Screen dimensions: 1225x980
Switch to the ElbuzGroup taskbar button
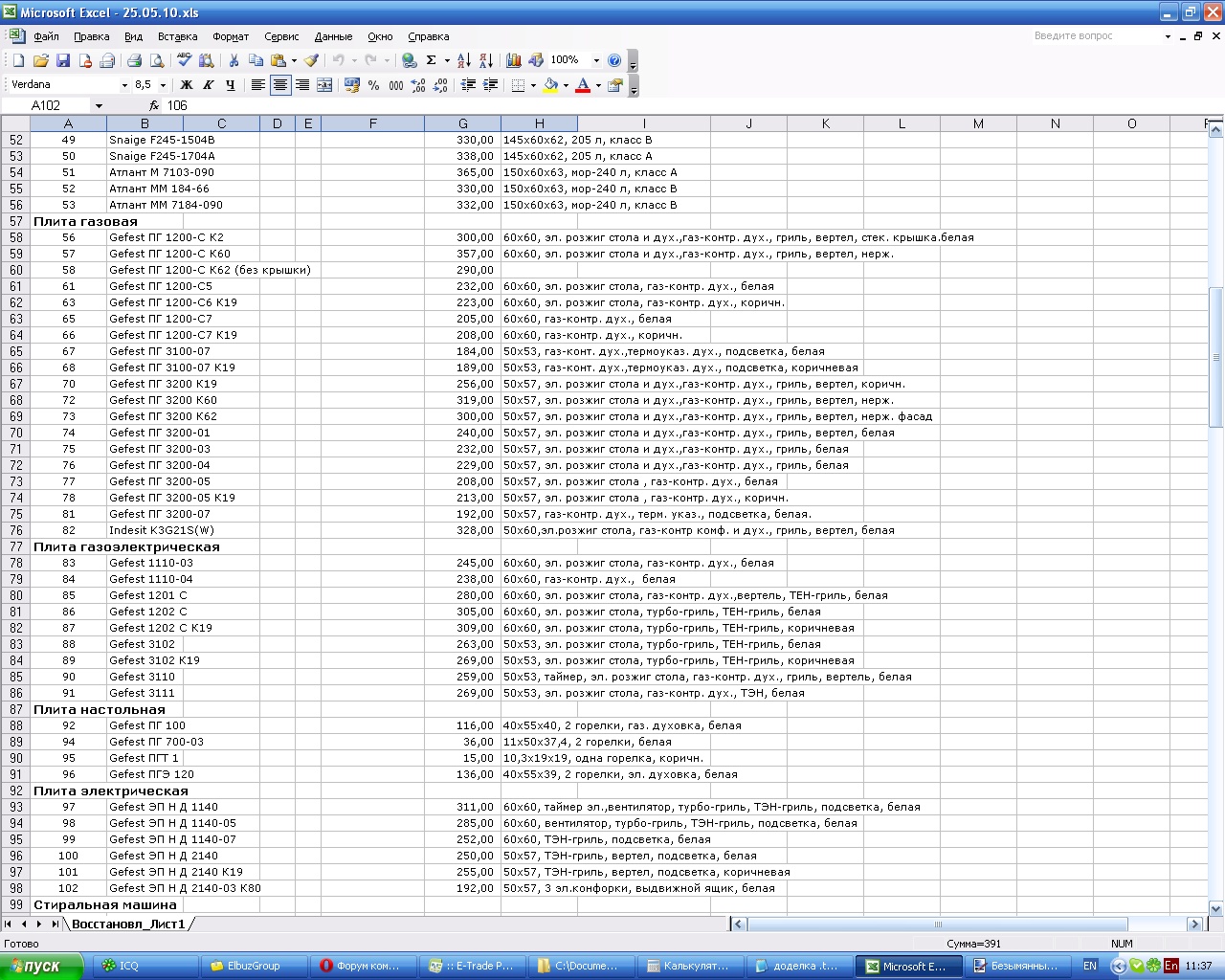click(x=255, y=967)
